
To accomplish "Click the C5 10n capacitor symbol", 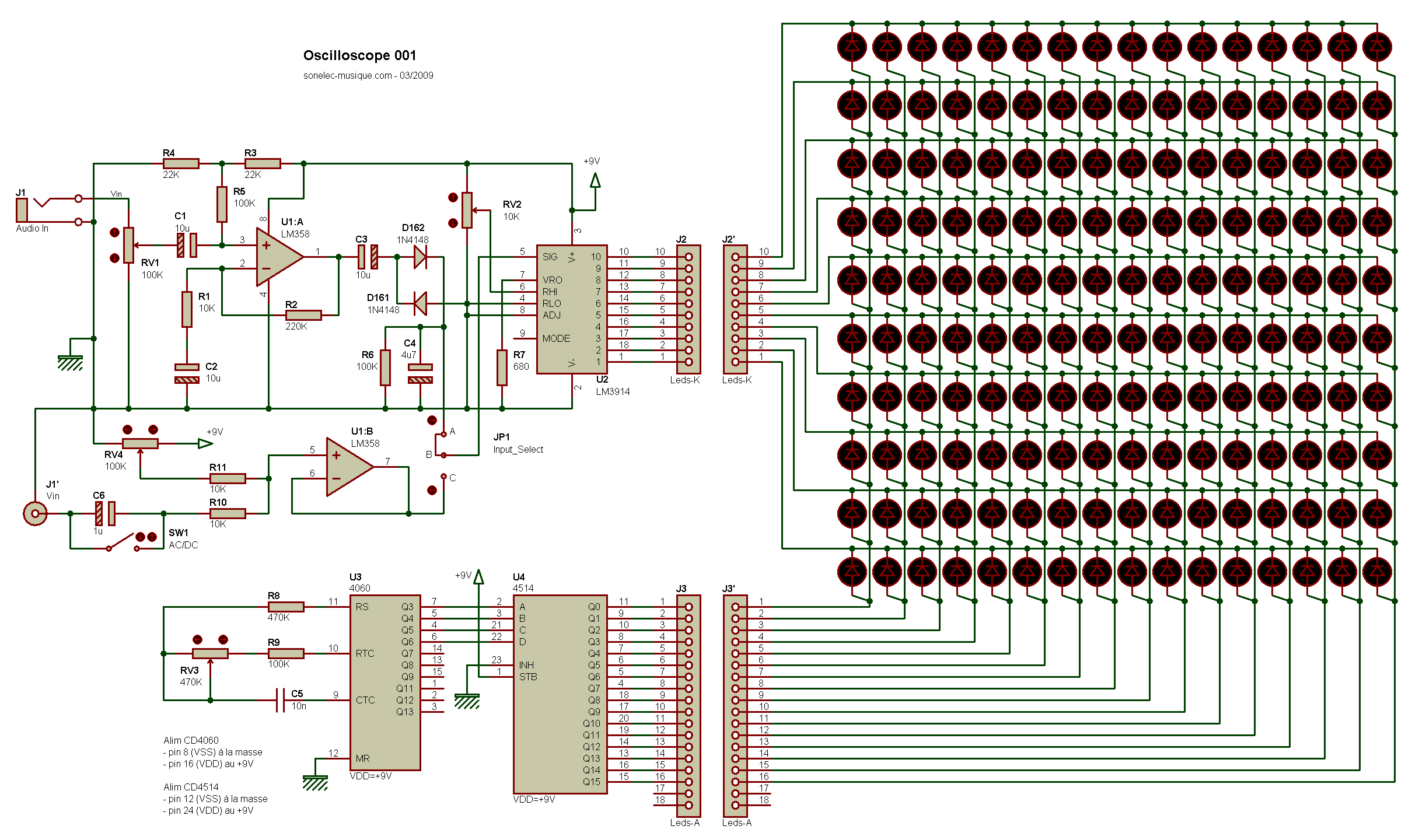I will (280, 700).
